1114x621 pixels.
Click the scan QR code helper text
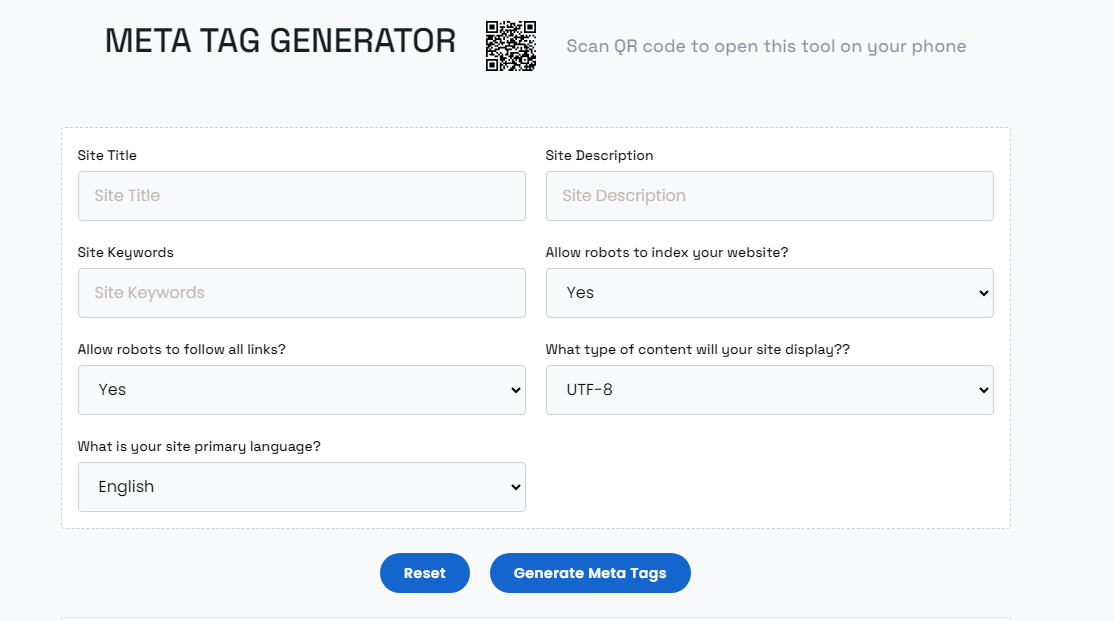pyautogui.click(x=766, y=46)
